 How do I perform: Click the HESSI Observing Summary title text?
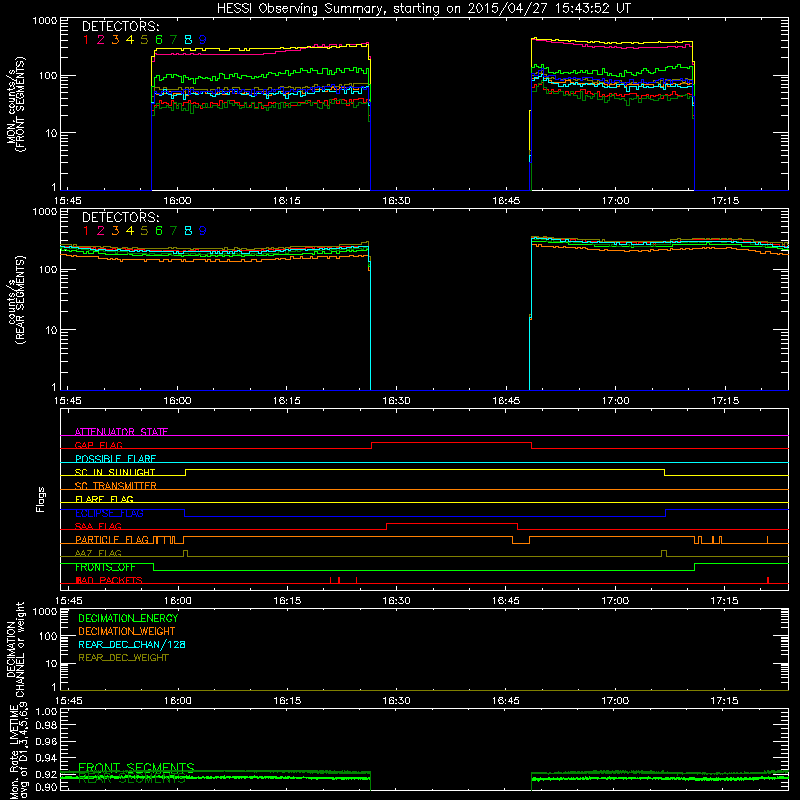point(423,9)
